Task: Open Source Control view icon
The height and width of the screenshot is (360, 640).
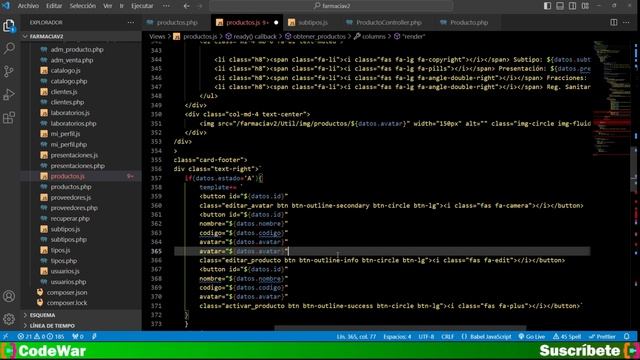Action: [9, 71]
